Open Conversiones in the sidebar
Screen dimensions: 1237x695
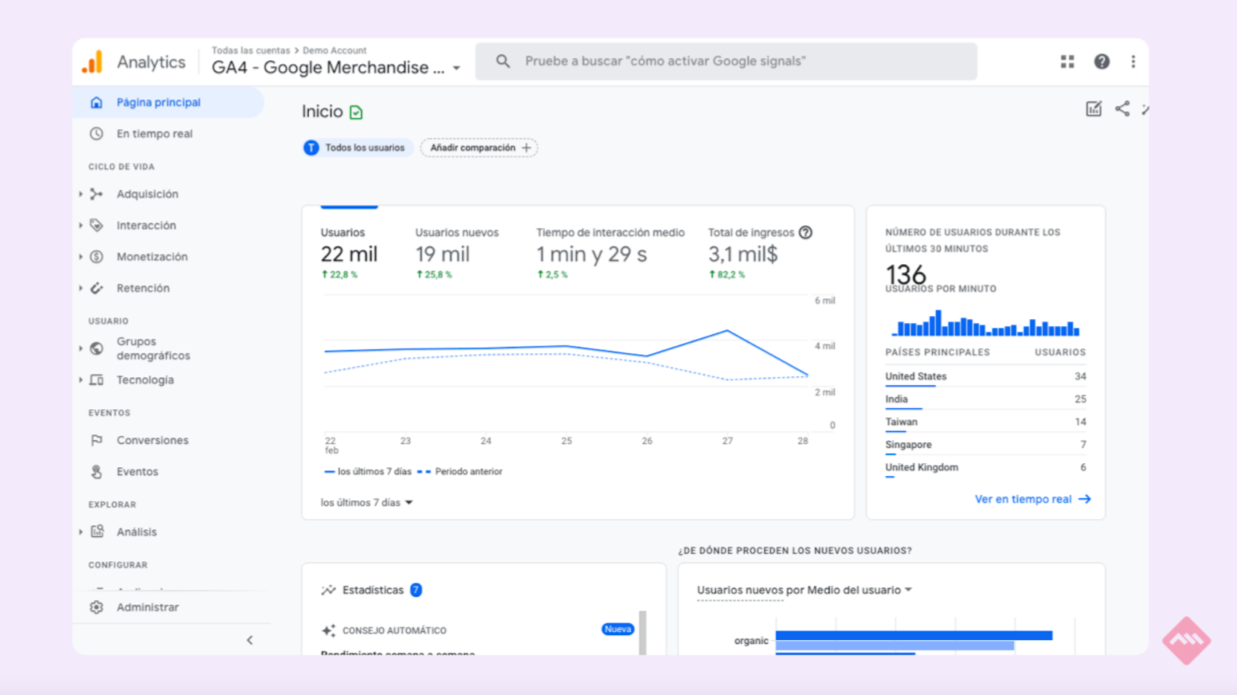168,440
